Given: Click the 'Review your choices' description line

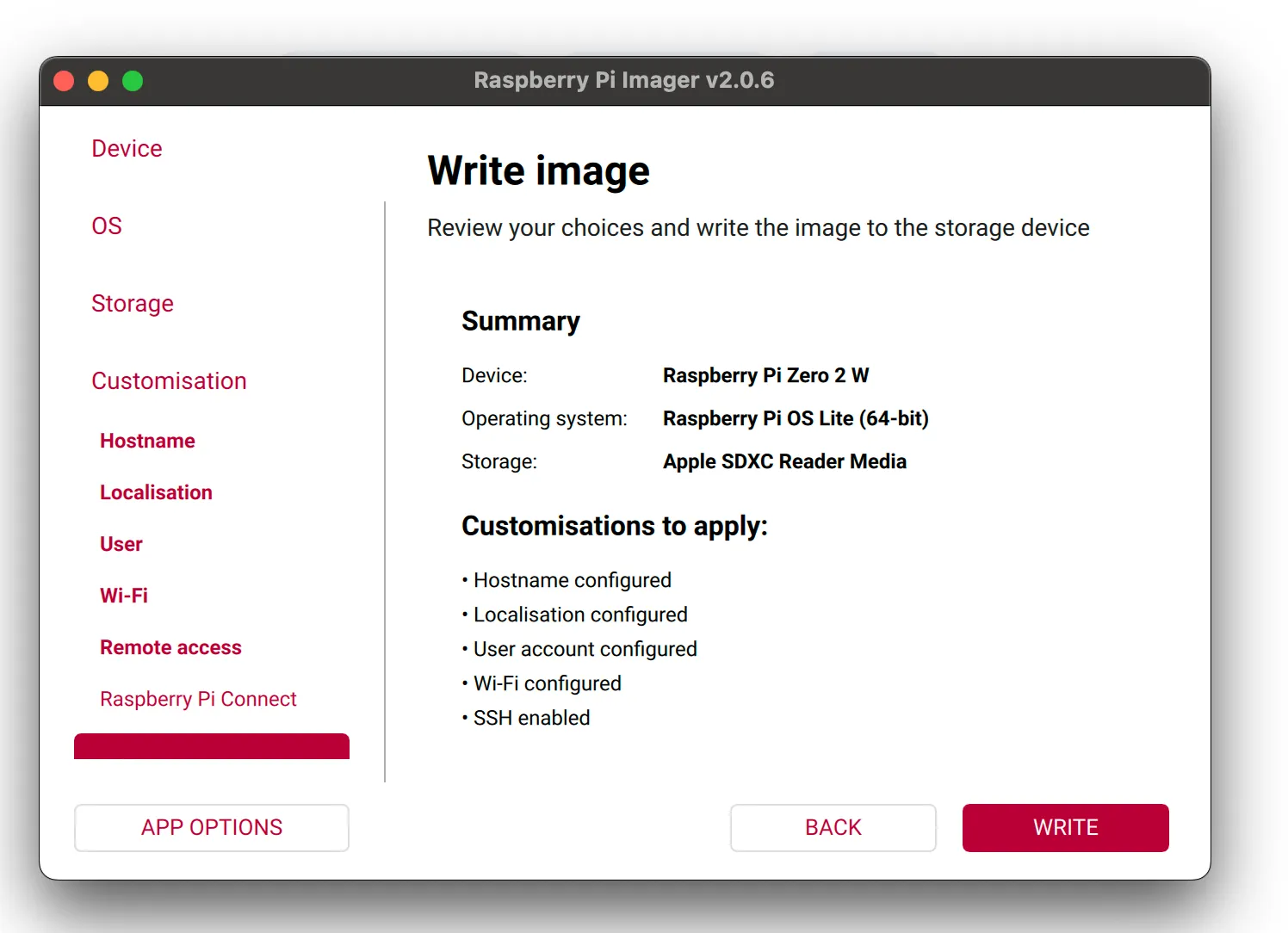Looking at the screenshot, I should point(759,228).
